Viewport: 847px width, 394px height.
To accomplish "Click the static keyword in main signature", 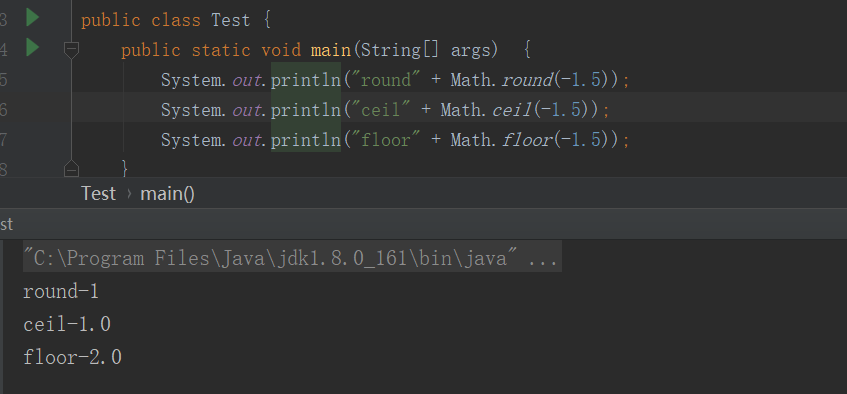I will click(x=221, y=50).
